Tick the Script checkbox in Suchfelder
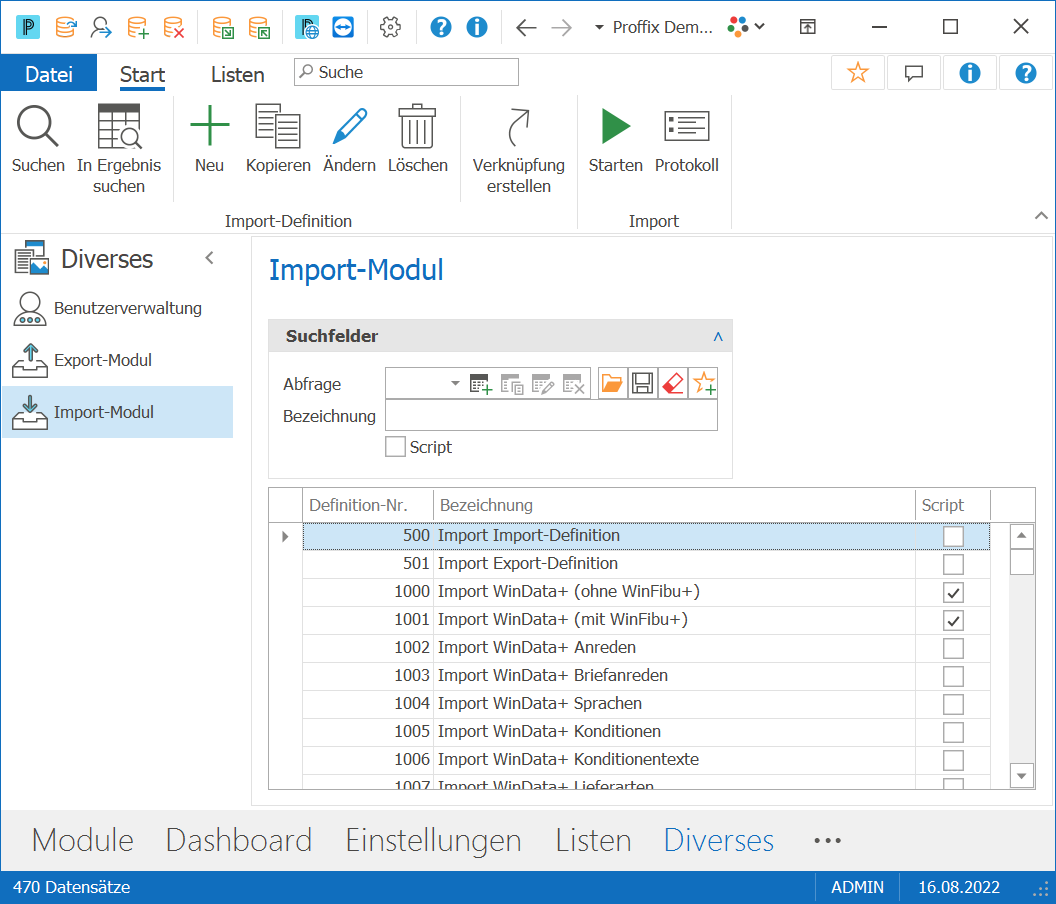The width and height of the screenshot is (1056, 904). (x=395, y=447)
